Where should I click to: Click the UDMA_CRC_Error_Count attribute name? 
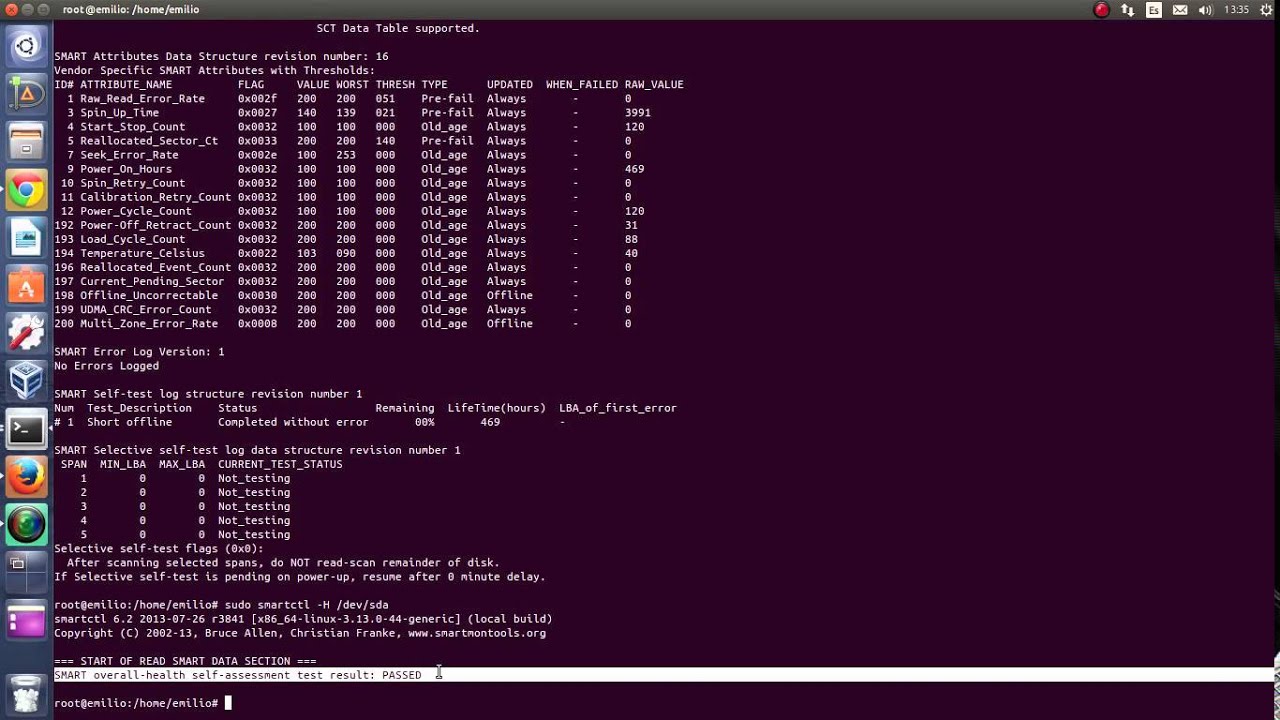[146, 309]
